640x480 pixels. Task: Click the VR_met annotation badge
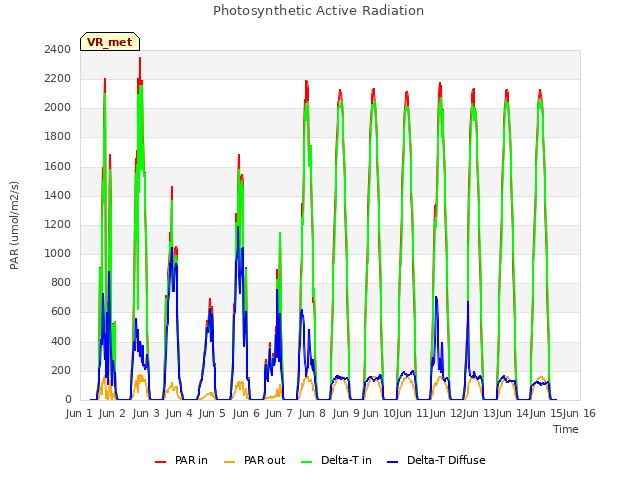(110, 42)
